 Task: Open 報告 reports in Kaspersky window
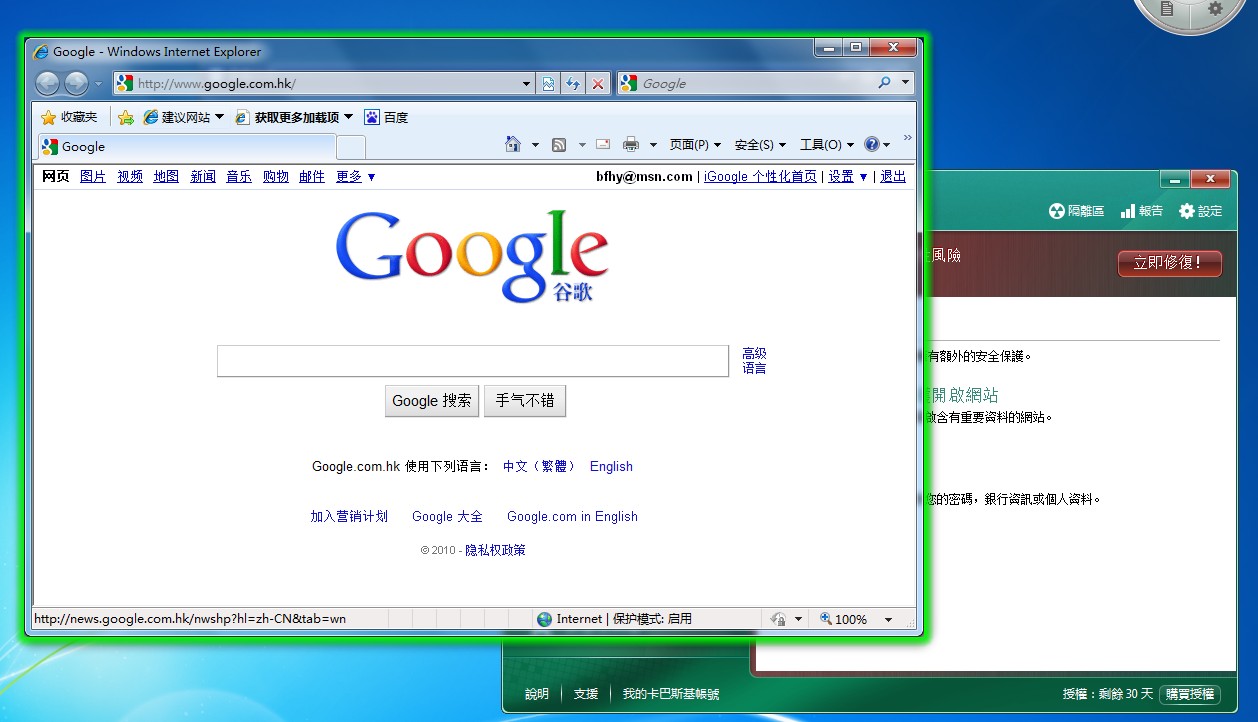1141,211
